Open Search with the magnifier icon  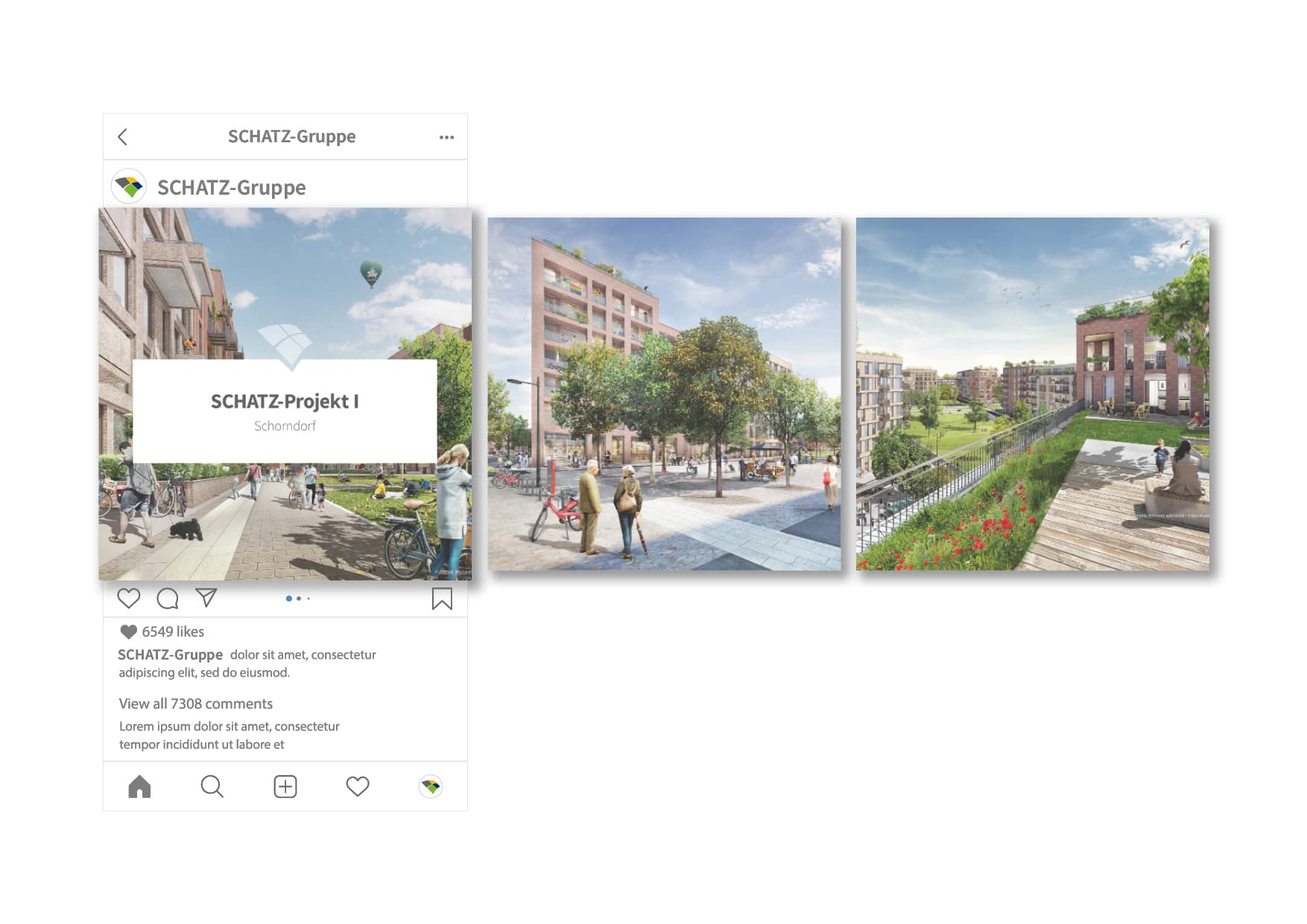click(212, 787)
